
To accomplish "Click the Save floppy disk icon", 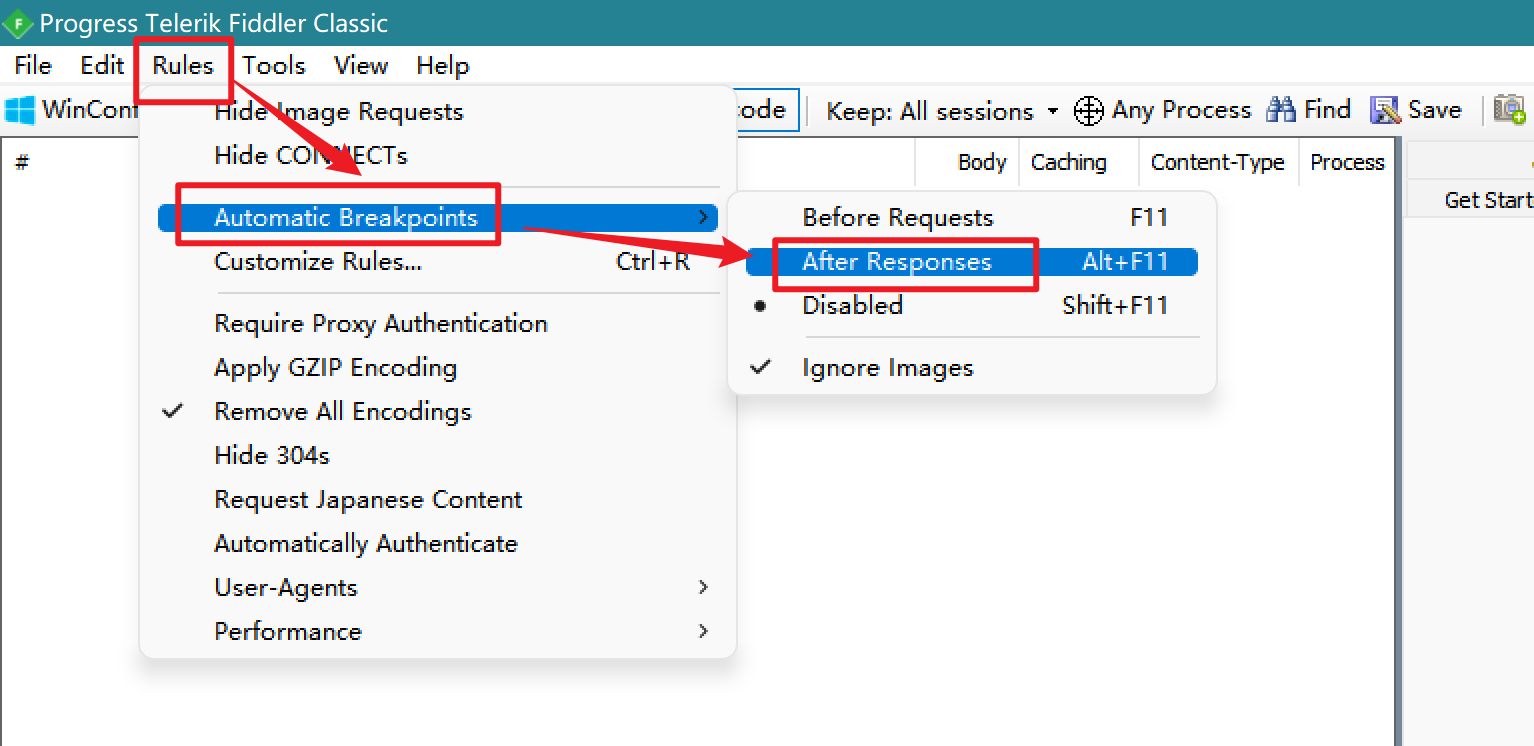I will (x=1385, y=110).
